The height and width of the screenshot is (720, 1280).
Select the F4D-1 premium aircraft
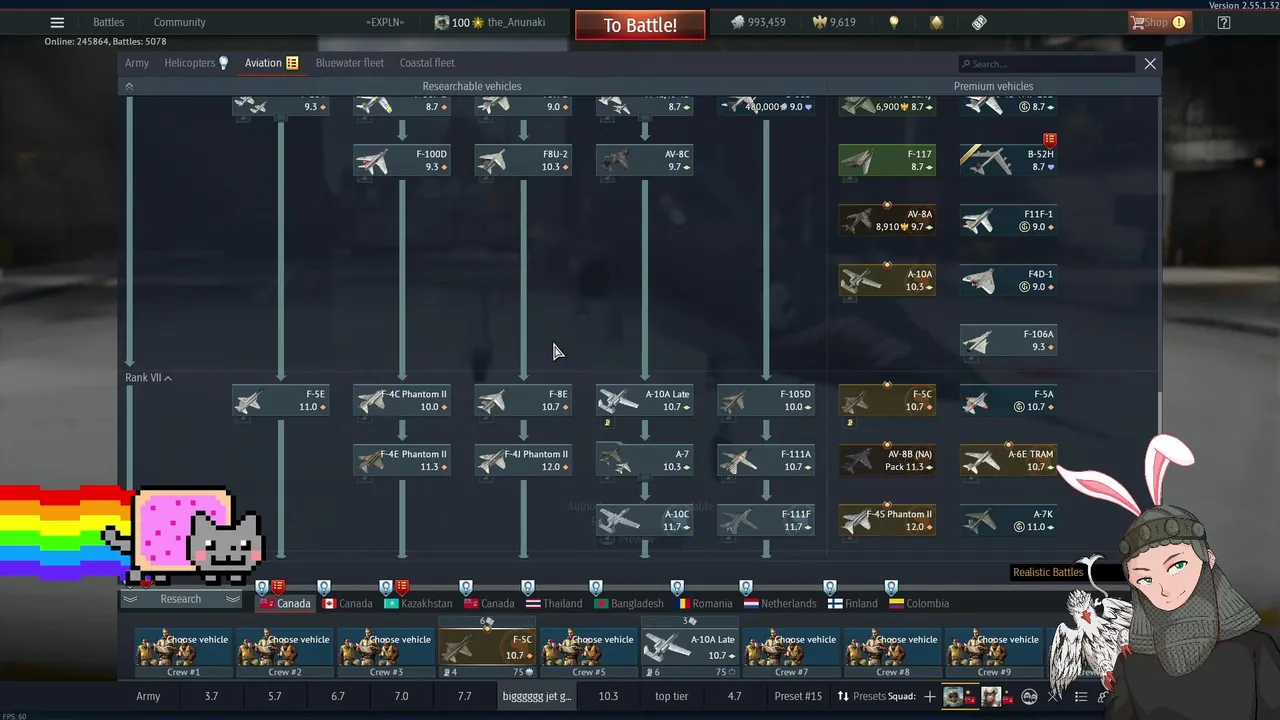pyautogui.click(x=1008, y=280)
